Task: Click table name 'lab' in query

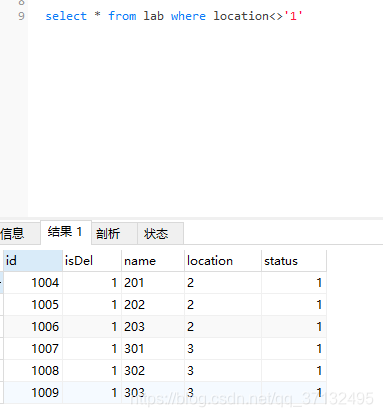Action: click(x=154, y=16)
